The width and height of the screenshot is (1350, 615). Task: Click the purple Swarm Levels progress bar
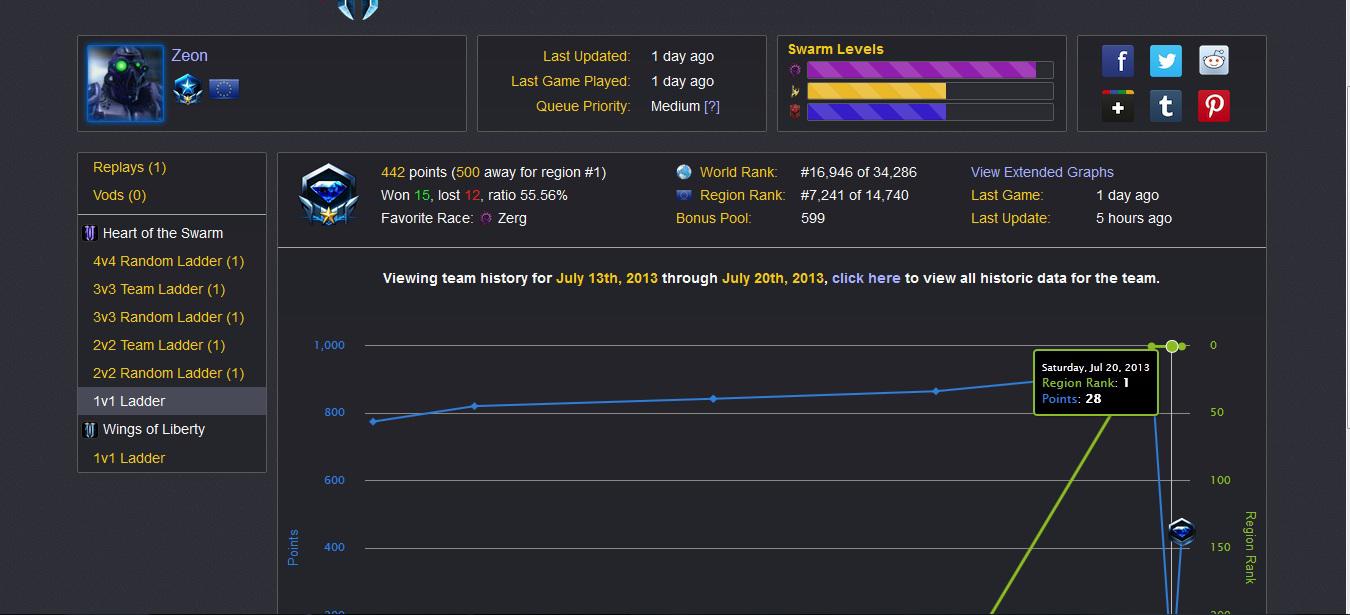click(x=930, y=70)
